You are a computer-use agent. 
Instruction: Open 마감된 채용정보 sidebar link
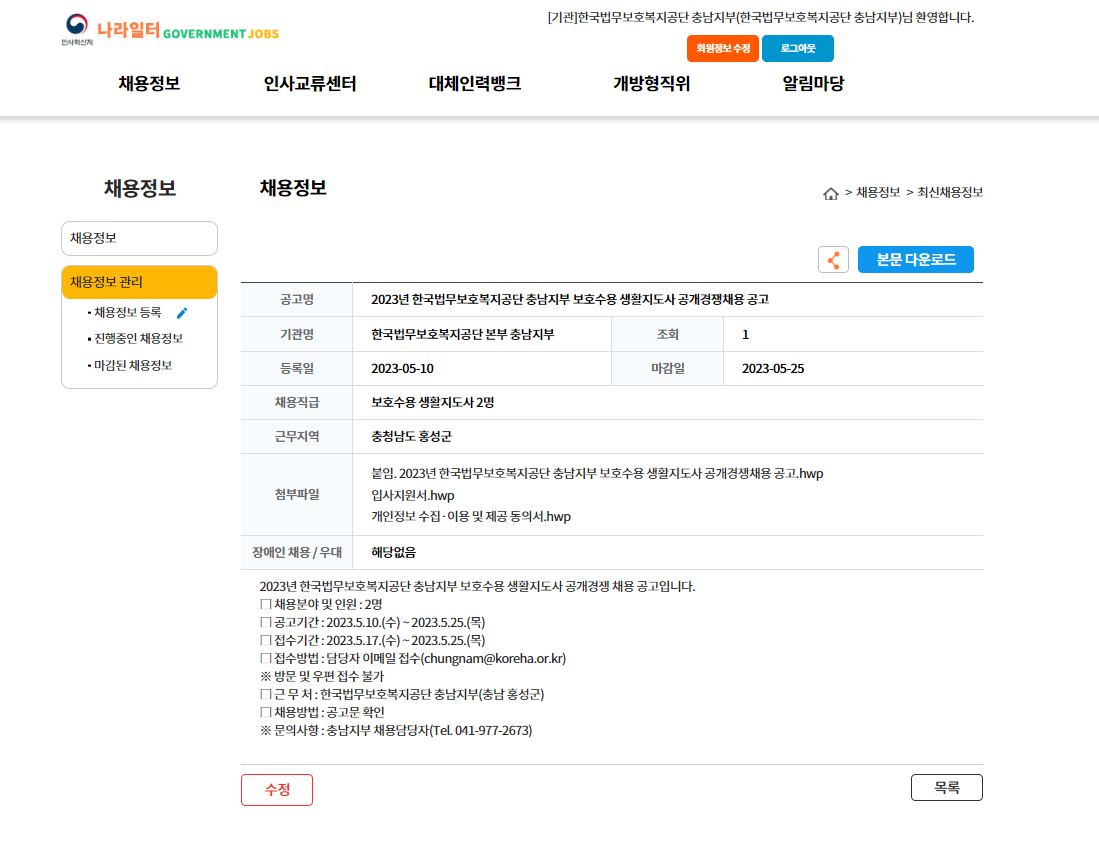132,365
